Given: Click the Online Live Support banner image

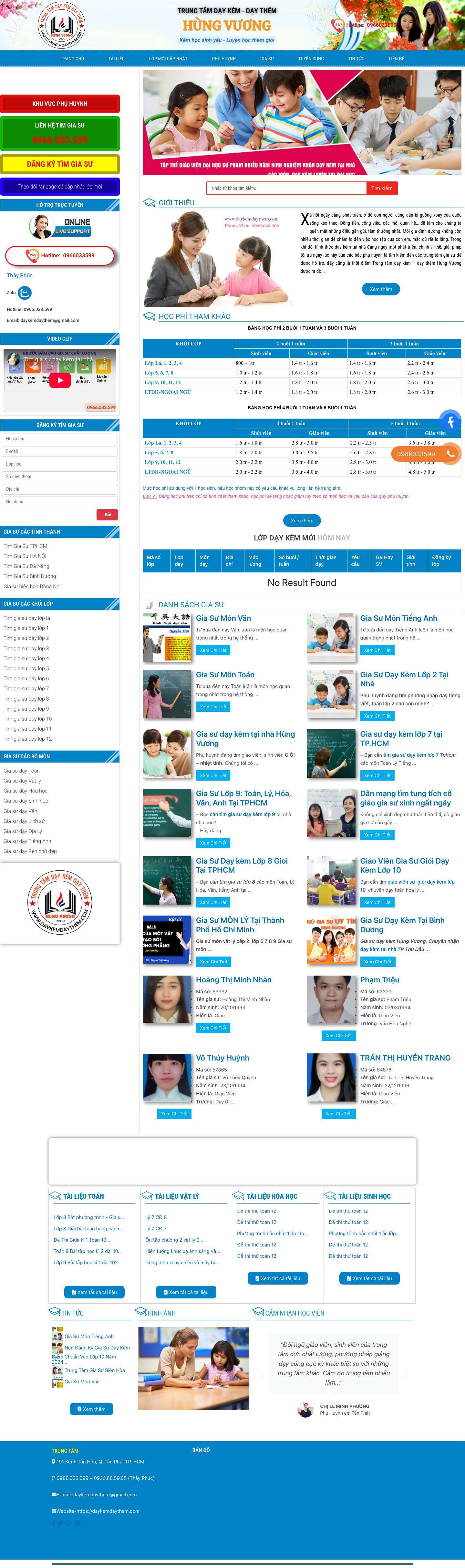Looking at the screenshot, I should pos(60,226).
